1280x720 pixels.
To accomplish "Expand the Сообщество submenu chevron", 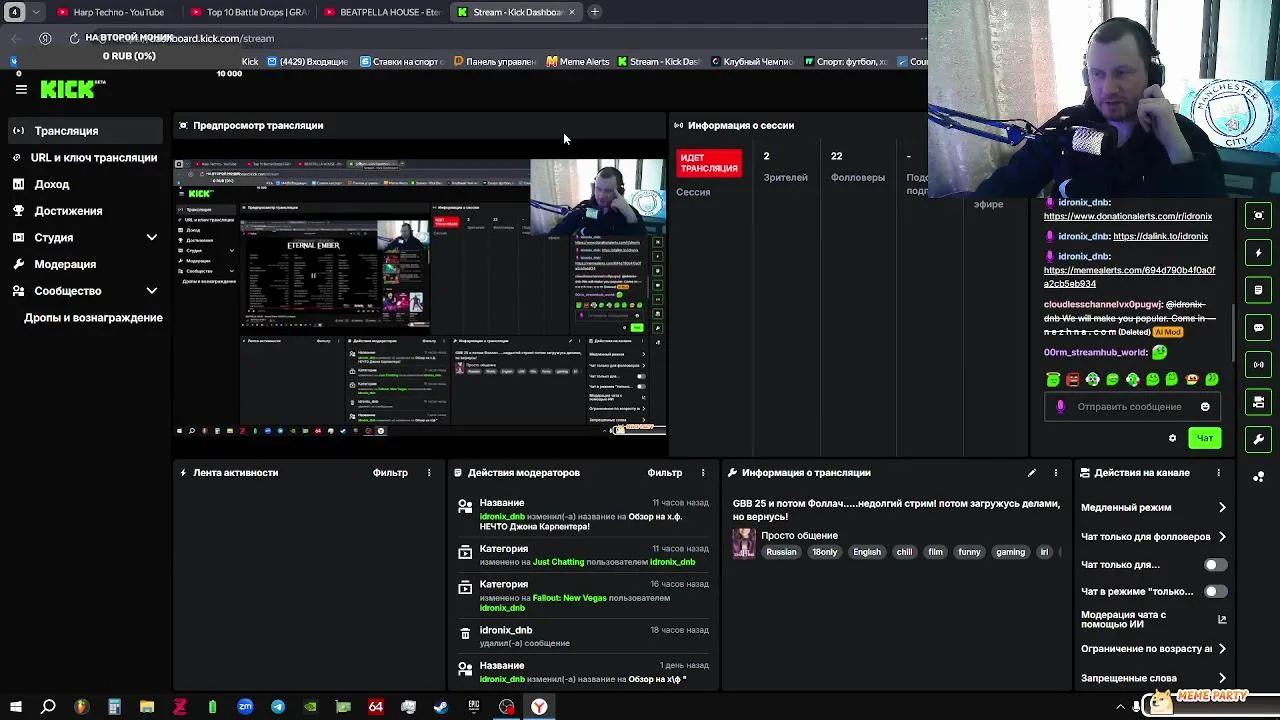I will click(152, 291).
